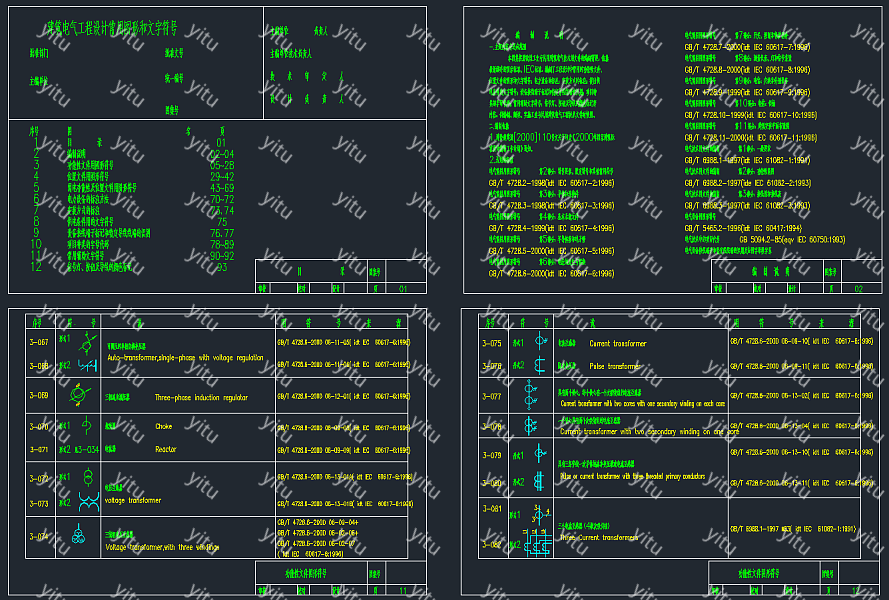Viewport: 889px width, 600px height.
Task: Select the Current transformer symbol in row 3-075
Action: click(541, 342)
